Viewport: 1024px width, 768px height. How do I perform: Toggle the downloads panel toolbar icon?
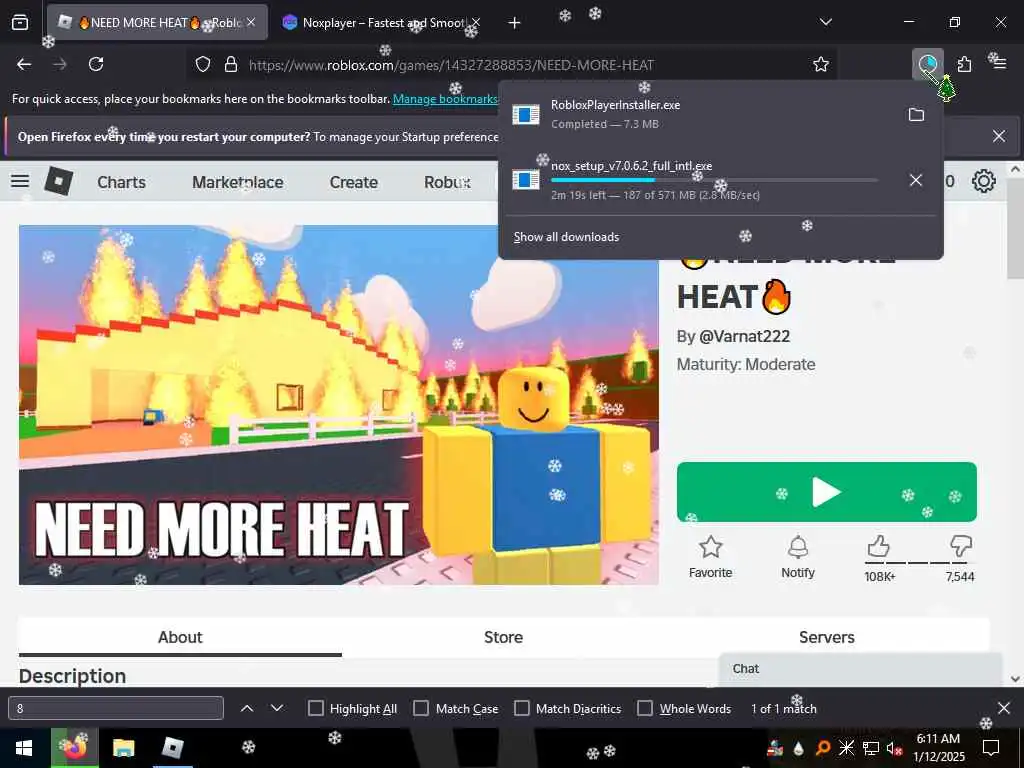tap(927, 64)
